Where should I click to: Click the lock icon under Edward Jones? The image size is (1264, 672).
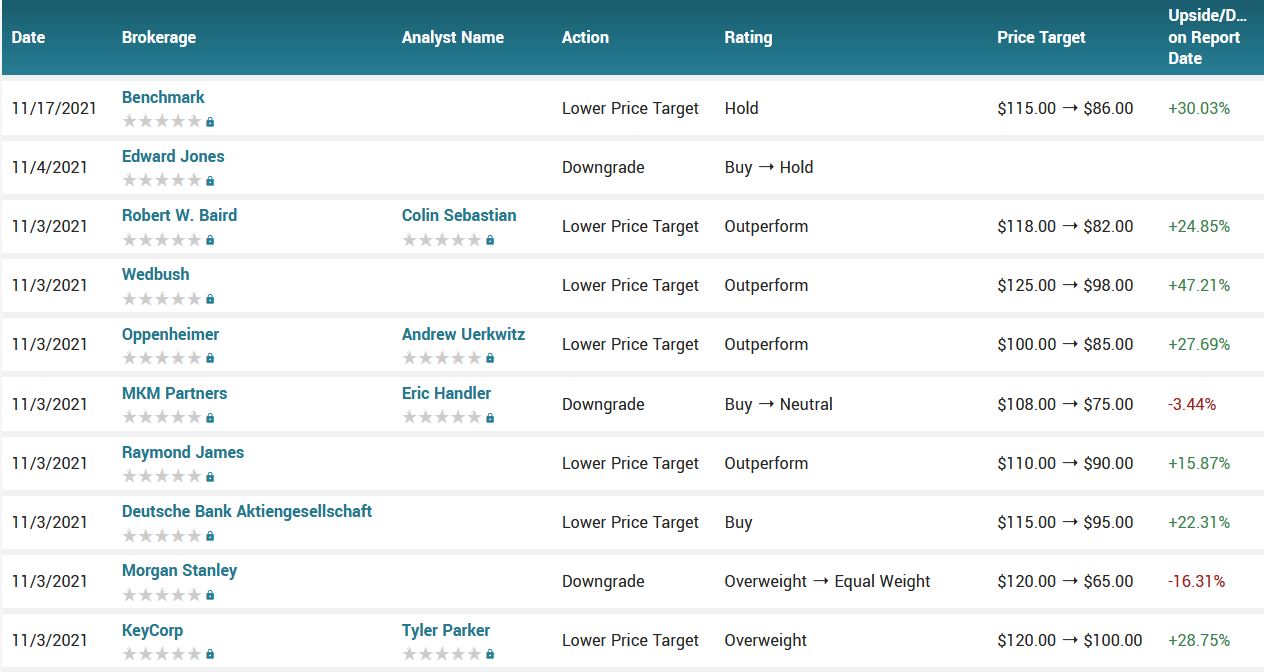pyautogui.click(x=210, y=181)
